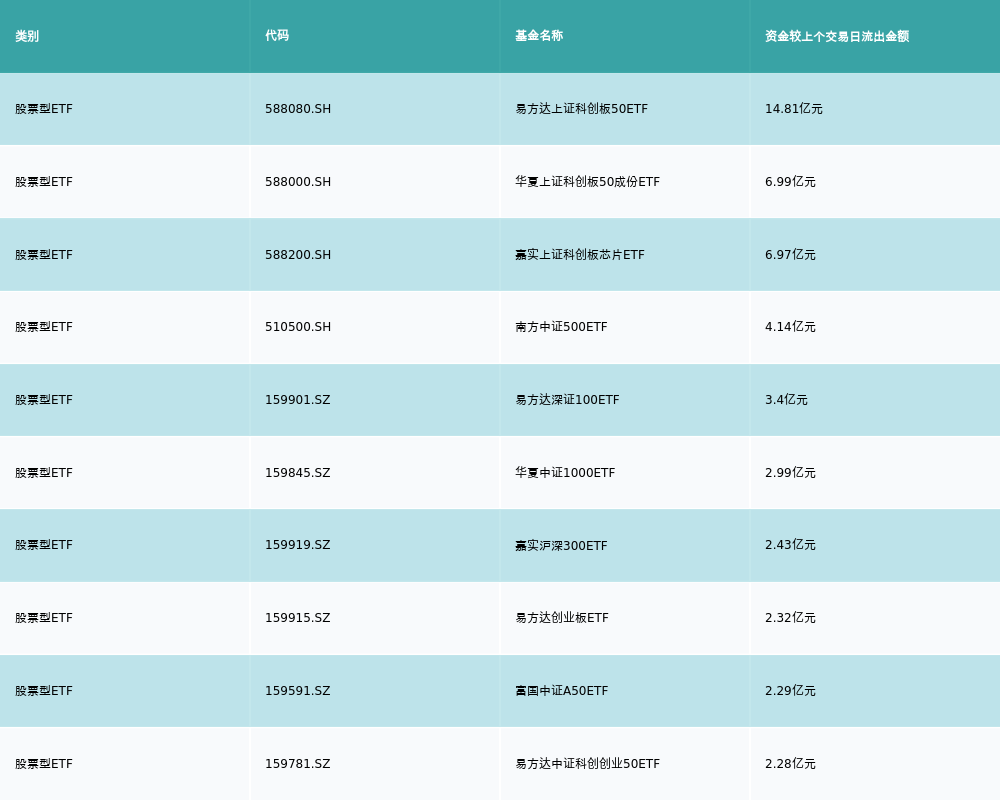Click the 类别 column header
1000x800 pixels.
27,36
